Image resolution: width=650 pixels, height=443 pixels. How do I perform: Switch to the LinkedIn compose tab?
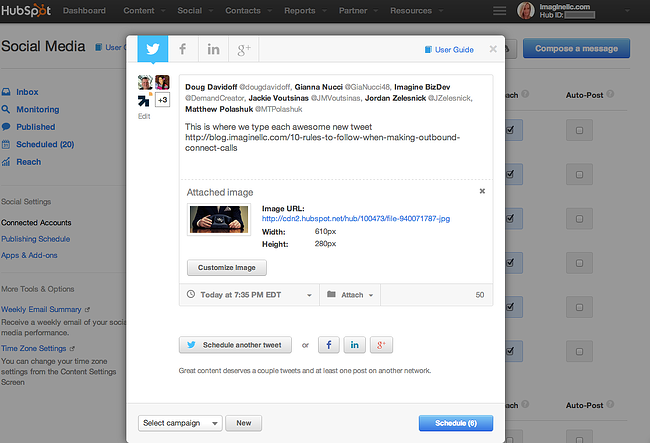click(x=213, y=49)
